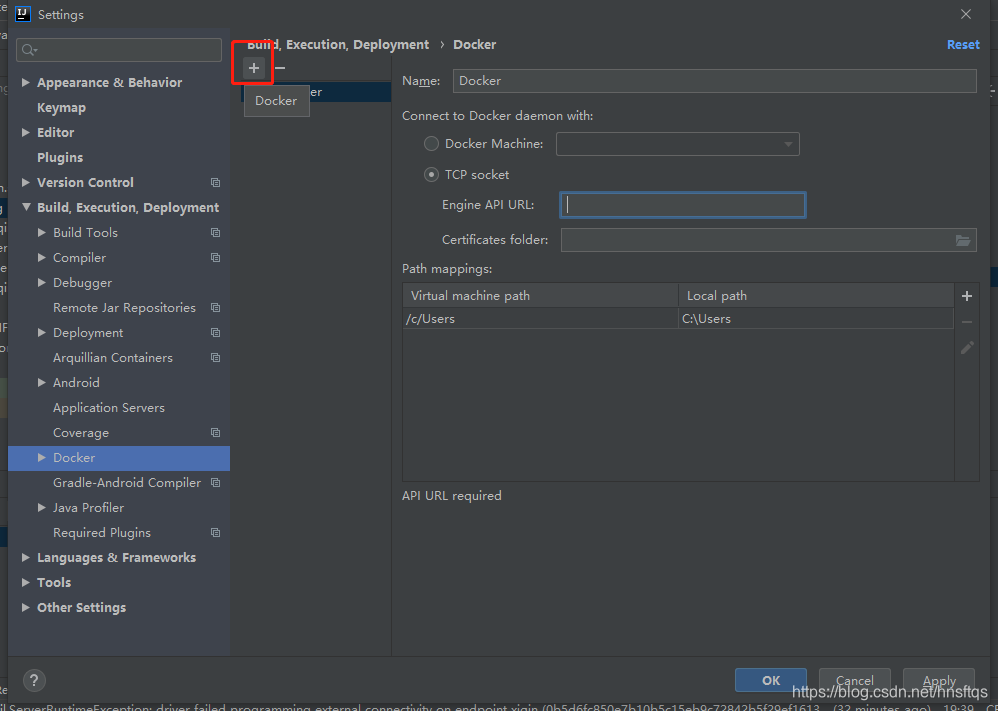
Task: Click Local path column header
Action: [x=816, y=296]
